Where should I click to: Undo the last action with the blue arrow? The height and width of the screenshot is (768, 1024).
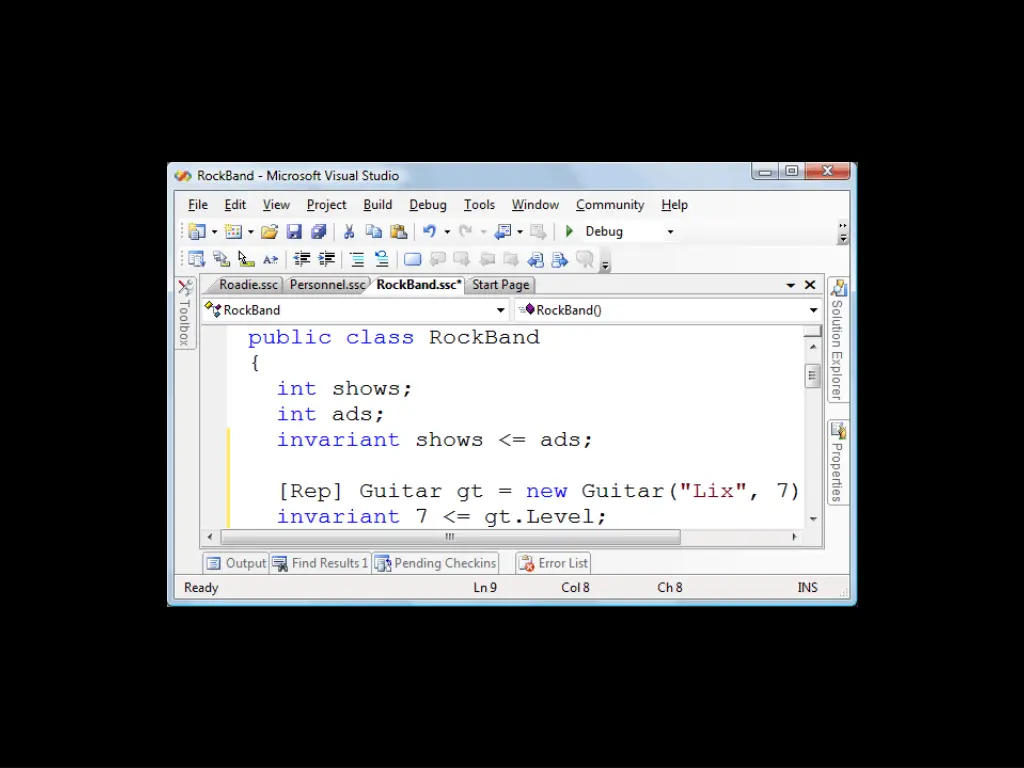429,231
